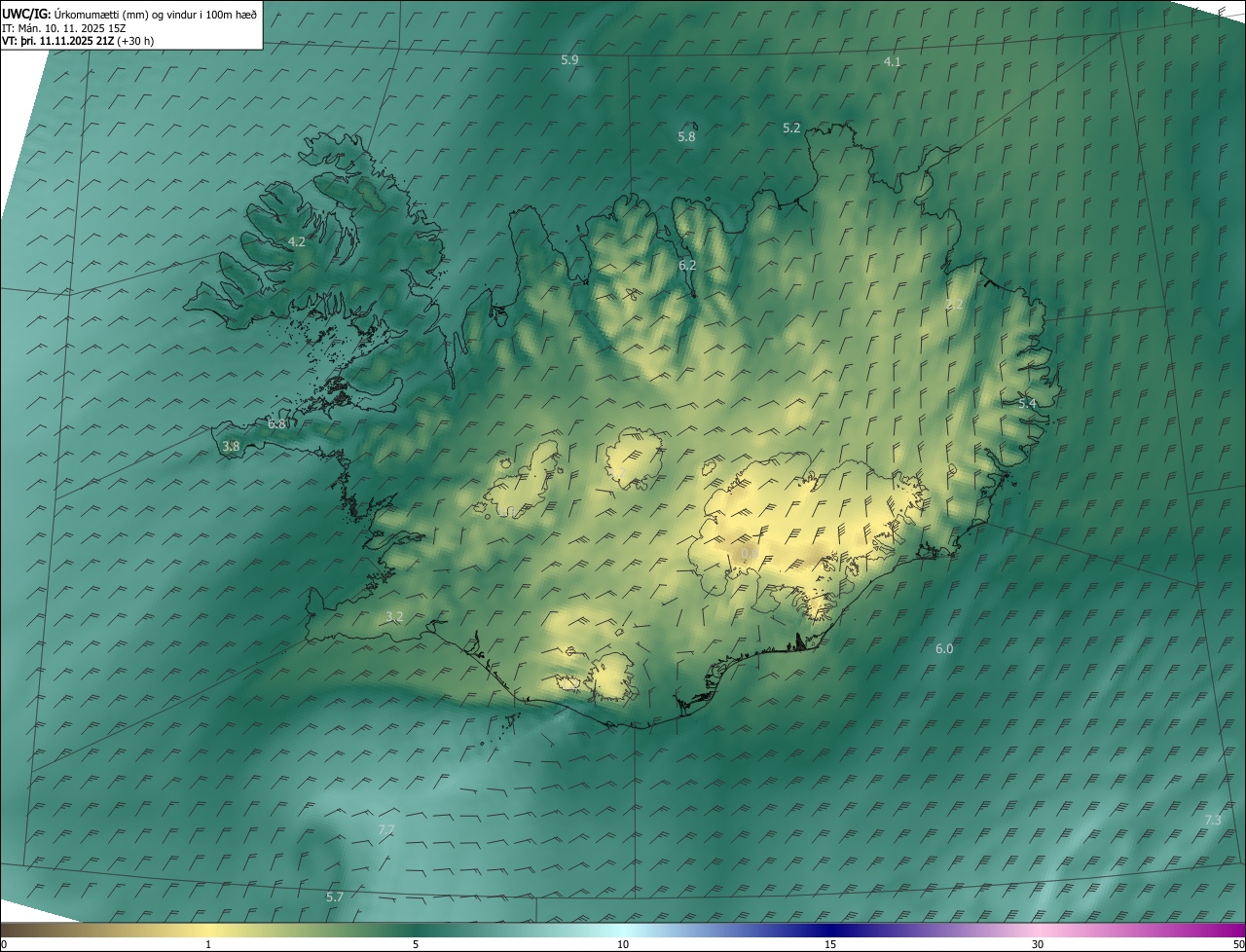Viewport: 1246px width, 952px height.
Task: Click the 6.2 value label in north Iceland
Action: (687, 266)
